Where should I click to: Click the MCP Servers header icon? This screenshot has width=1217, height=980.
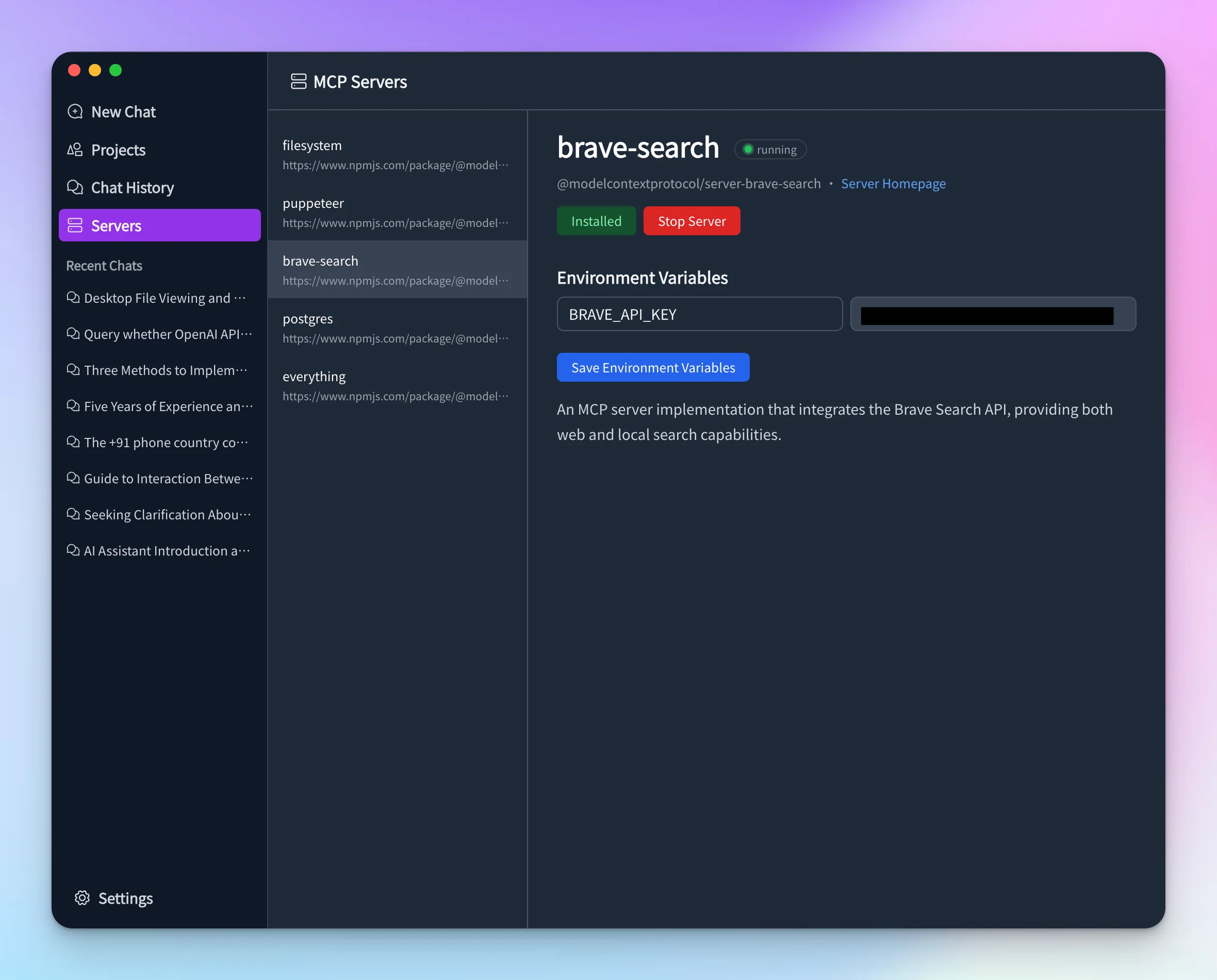(x=298, y=81)
